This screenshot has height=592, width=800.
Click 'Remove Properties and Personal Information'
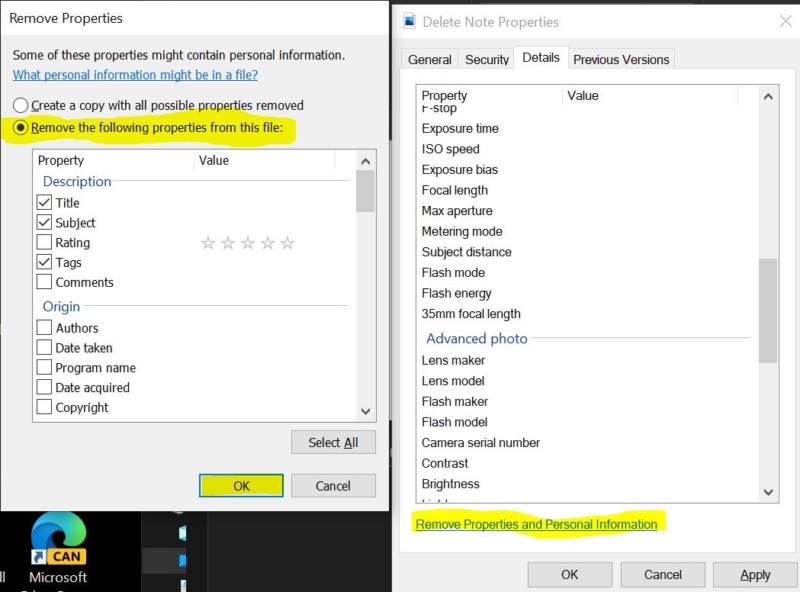(537, 524)
